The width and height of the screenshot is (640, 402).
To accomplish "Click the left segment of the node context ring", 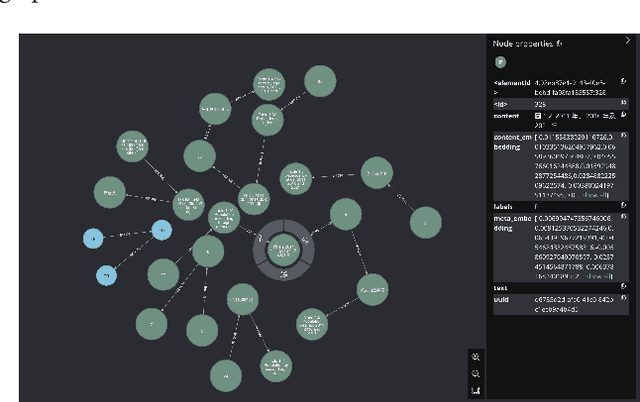I will [x=259, y=243].
